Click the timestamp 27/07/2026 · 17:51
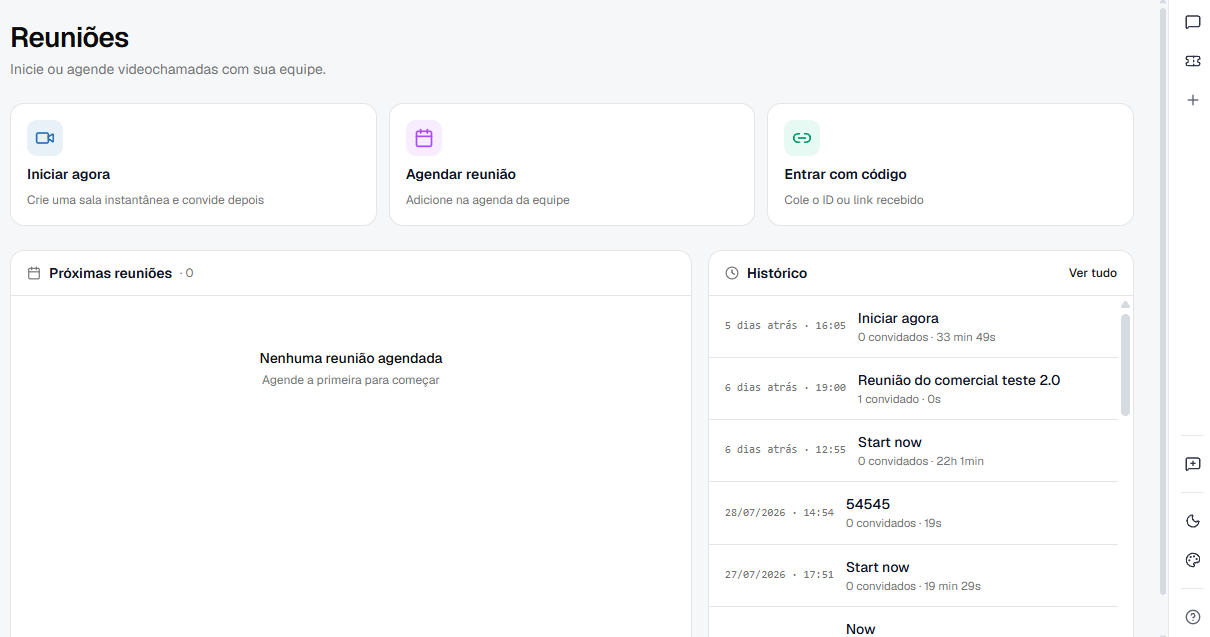Screen dimensions: 1210x637 click(779, 575)
